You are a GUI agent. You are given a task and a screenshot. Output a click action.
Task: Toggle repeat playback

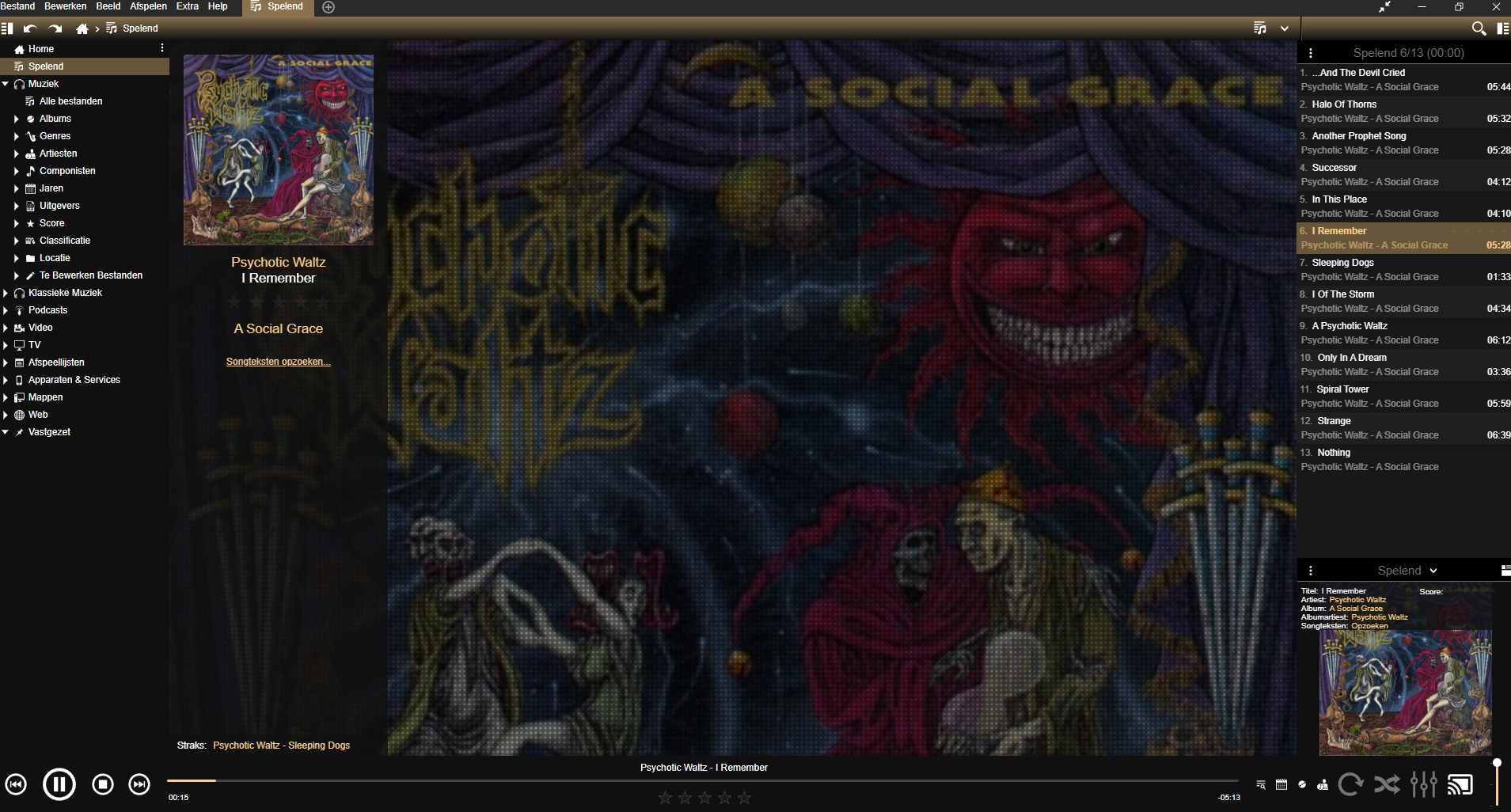[x=1351, y=784]
